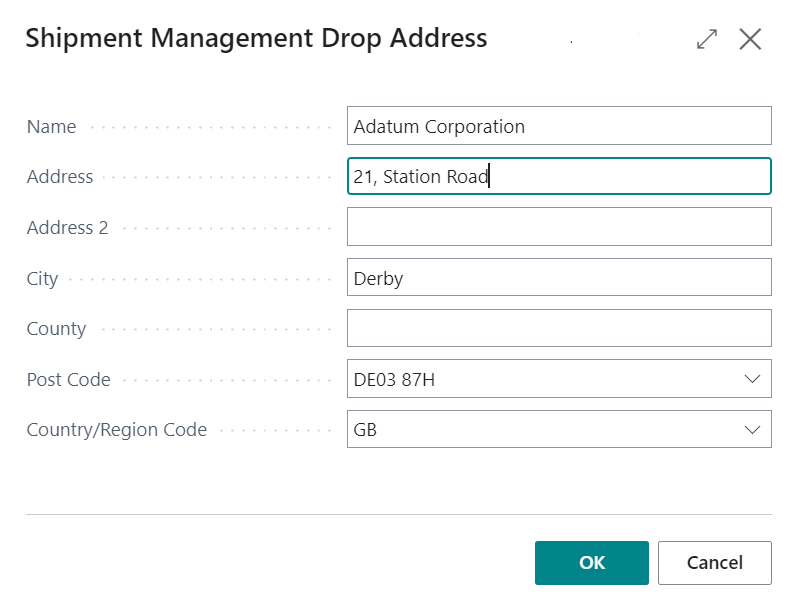Click the Country/Region Code value GB
The height and width of the screenshot is (615, 799).
(x=365, y=430)
